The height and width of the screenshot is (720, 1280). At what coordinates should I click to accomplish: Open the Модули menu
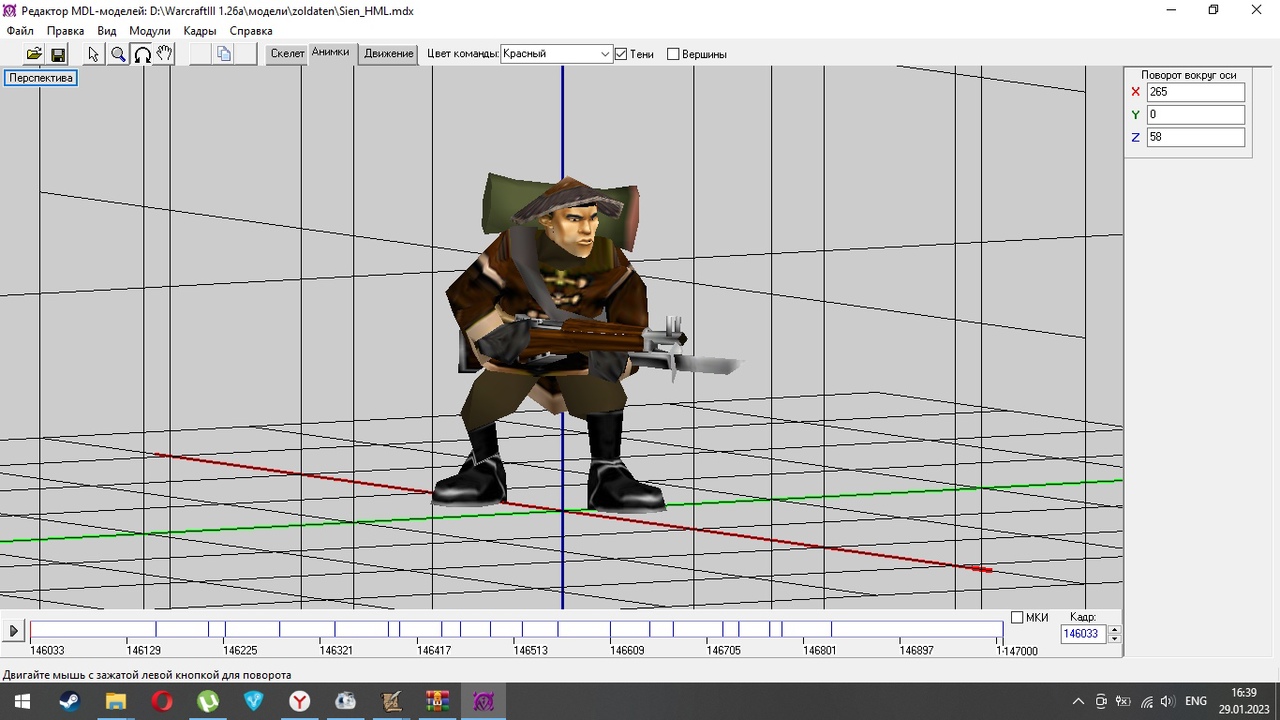click(x=150, y=31)
